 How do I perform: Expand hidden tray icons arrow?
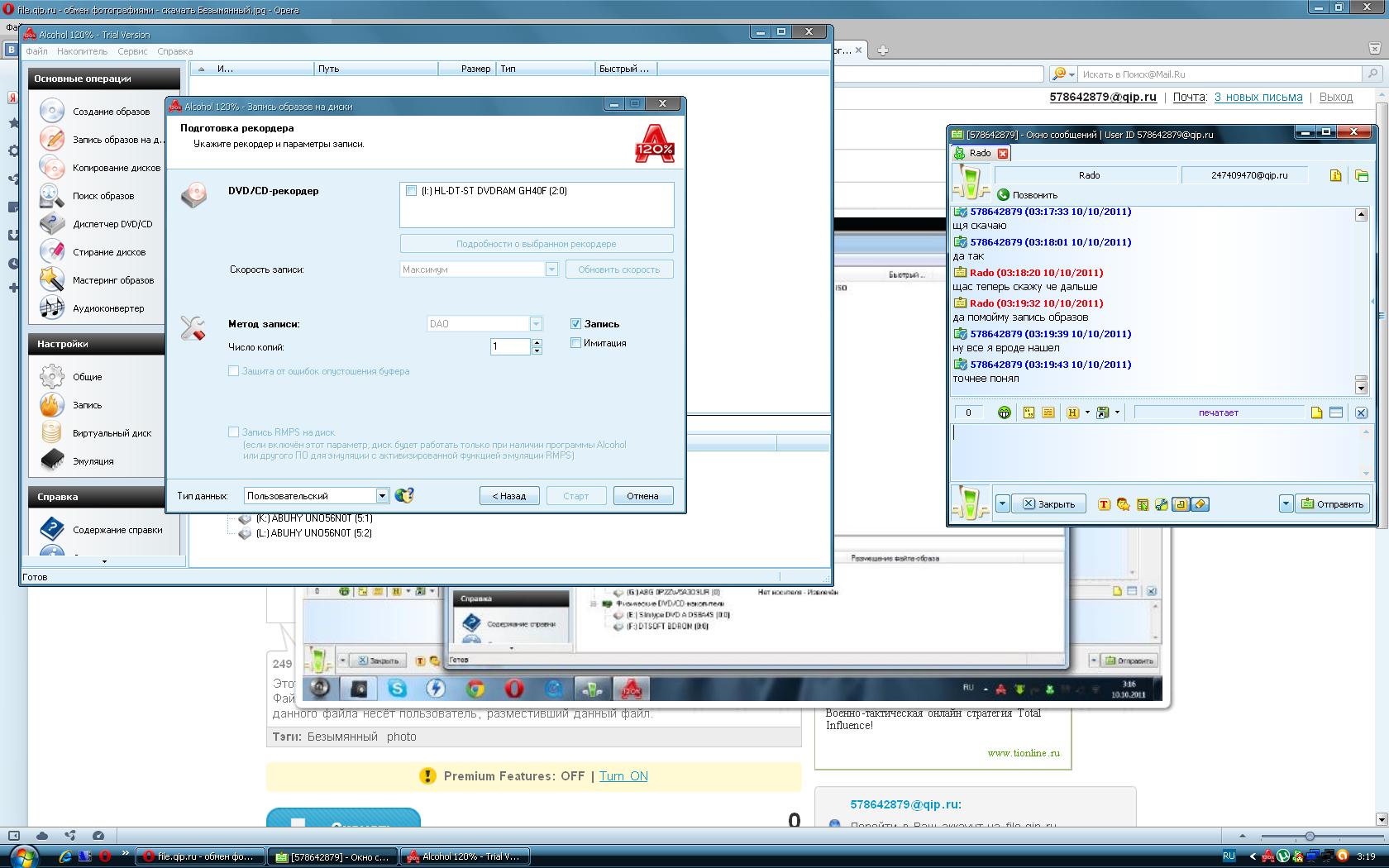coord(1252,856)
